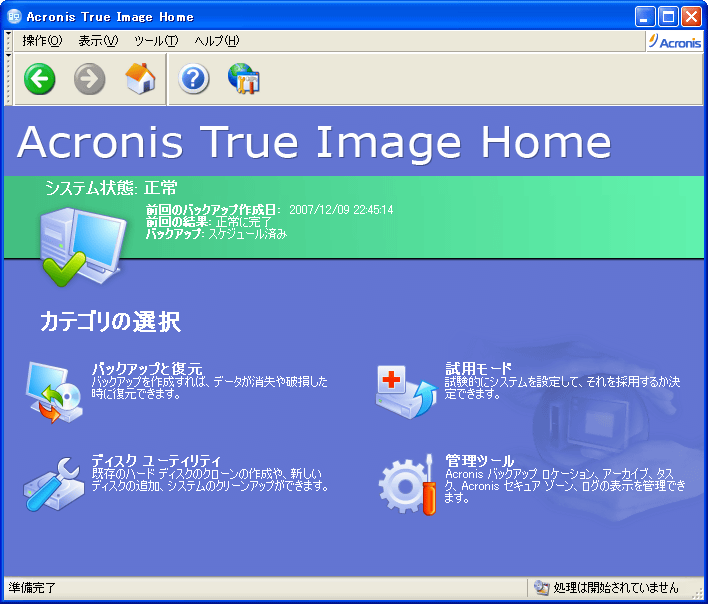Image resolution: width=708 pixels, height=604 pixels.
Task: Open the 表示(V) menu
Action: (98, 41)
